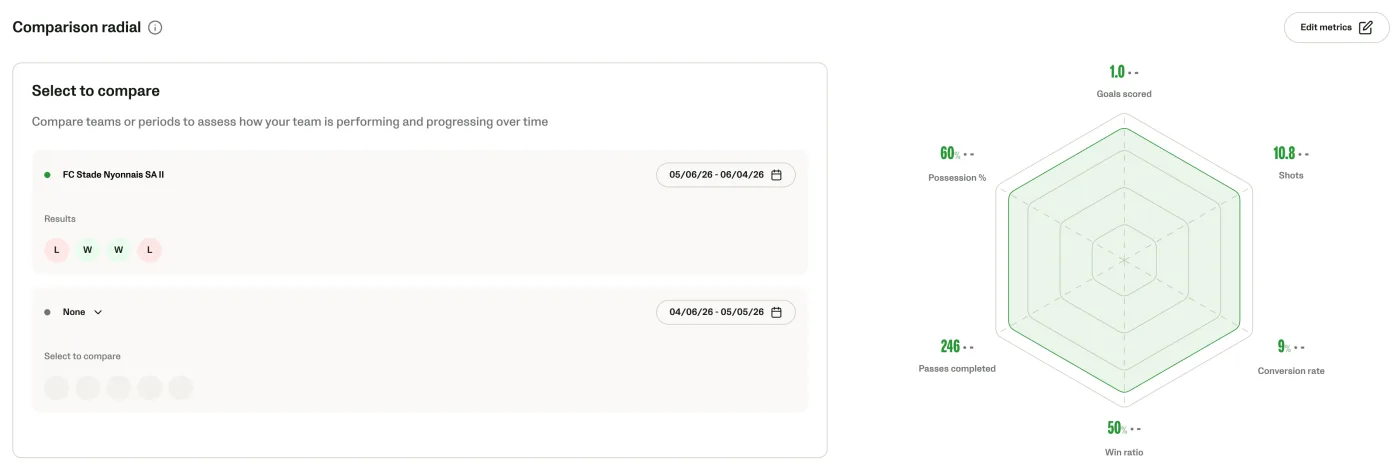Image resolution: width=1400 pixels, height=469 pixels.
Task: Click the Win ratio 50% metric
Action: (x=1124, y=439)
